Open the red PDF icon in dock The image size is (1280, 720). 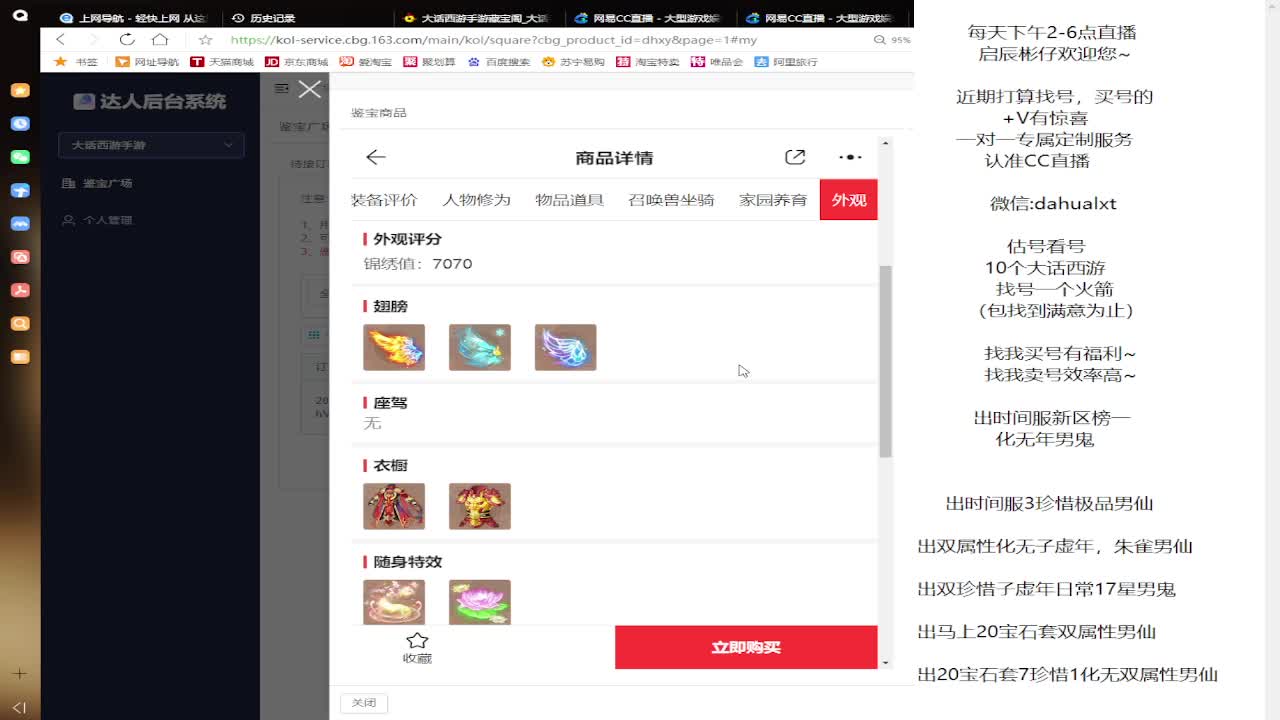(x=20, y=290)
